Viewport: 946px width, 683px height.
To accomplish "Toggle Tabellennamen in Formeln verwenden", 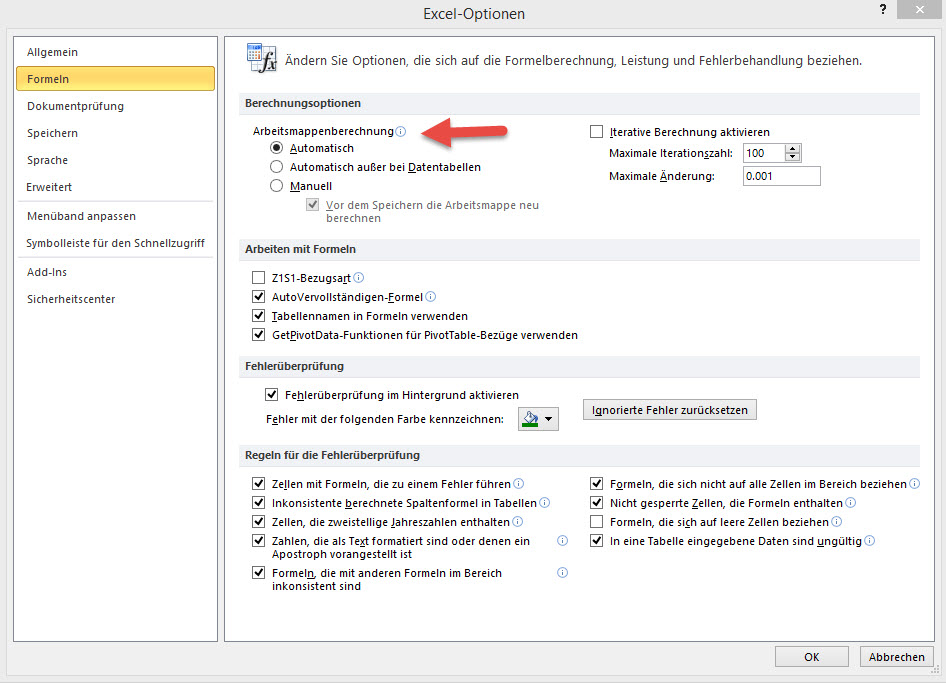I will click(258, 316).
